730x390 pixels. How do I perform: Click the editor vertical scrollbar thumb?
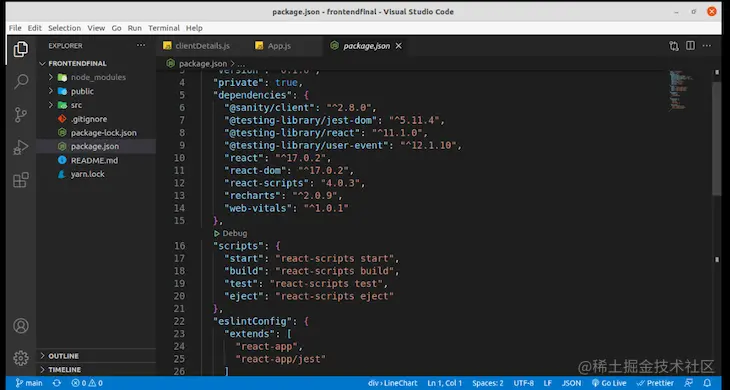[x=716, y=139]
